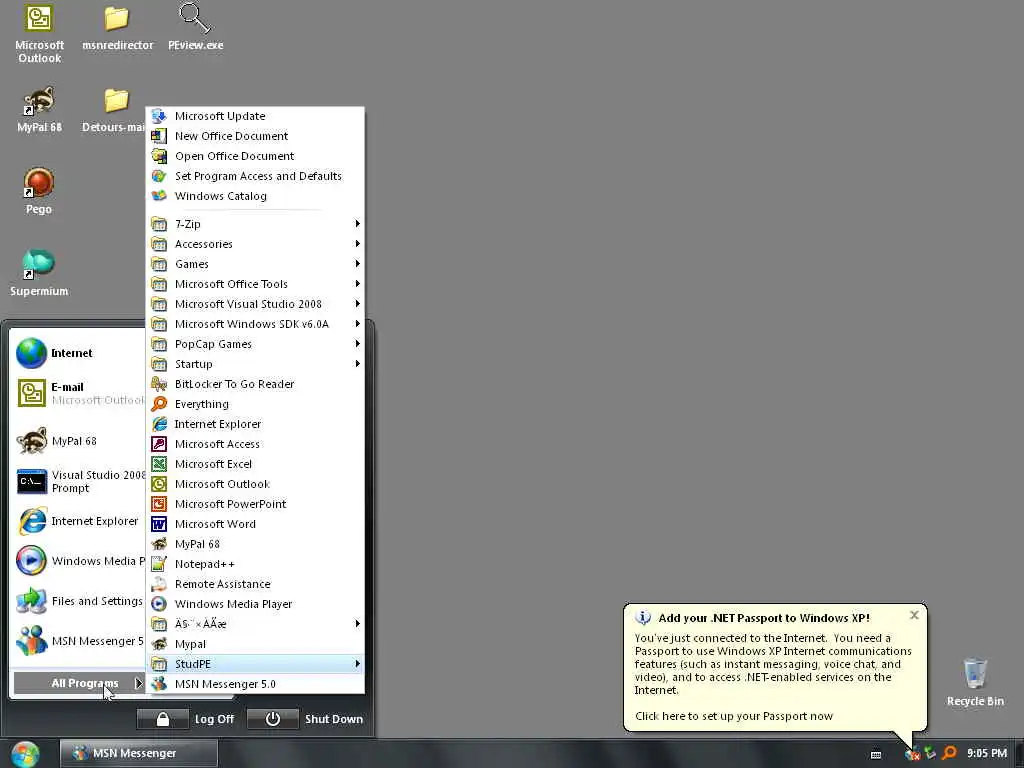This screenshot has height=768, width=1024.
Task: Click the Remote Assistance icon
Action: point(159,584)
